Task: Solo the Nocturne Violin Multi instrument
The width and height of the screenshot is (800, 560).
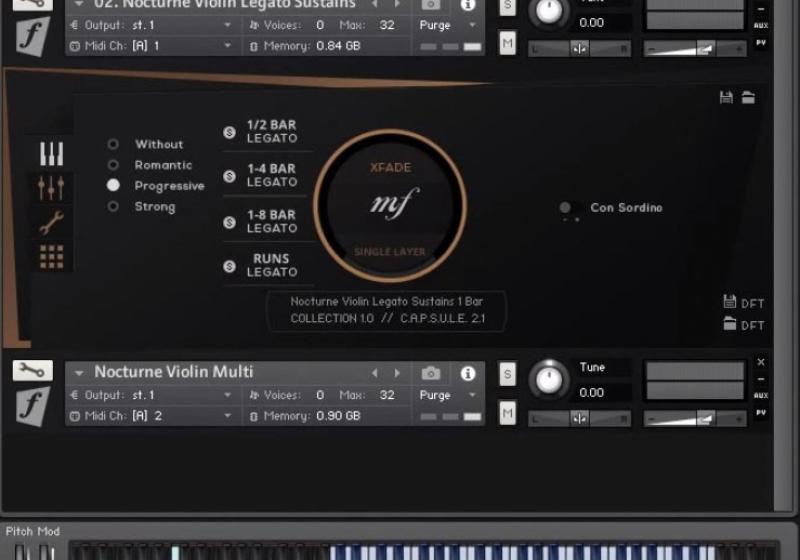Action: (x=508, y=375)
